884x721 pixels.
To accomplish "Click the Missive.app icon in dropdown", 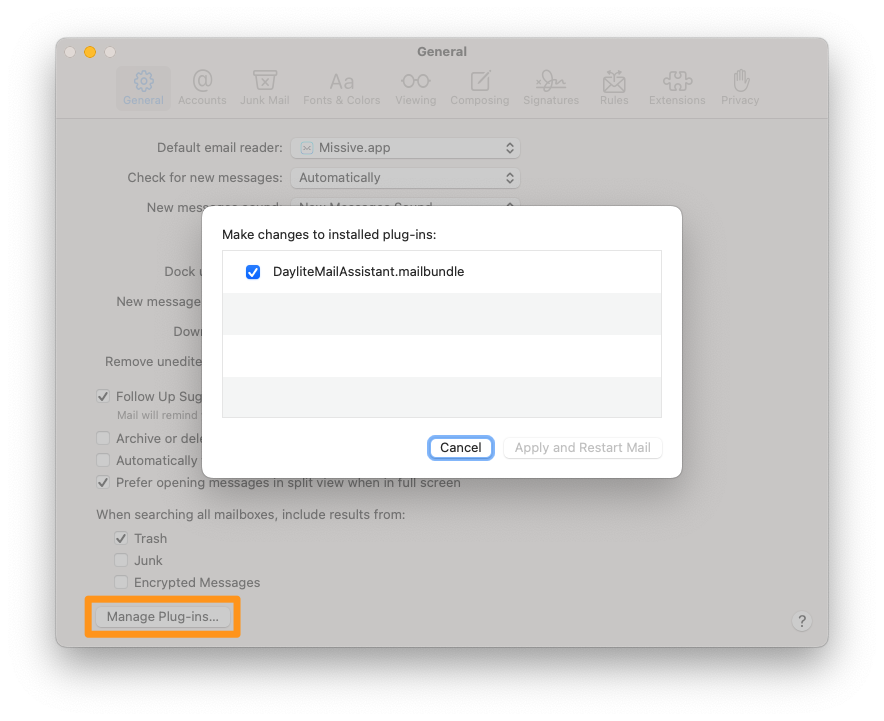I will coord(307,148).
